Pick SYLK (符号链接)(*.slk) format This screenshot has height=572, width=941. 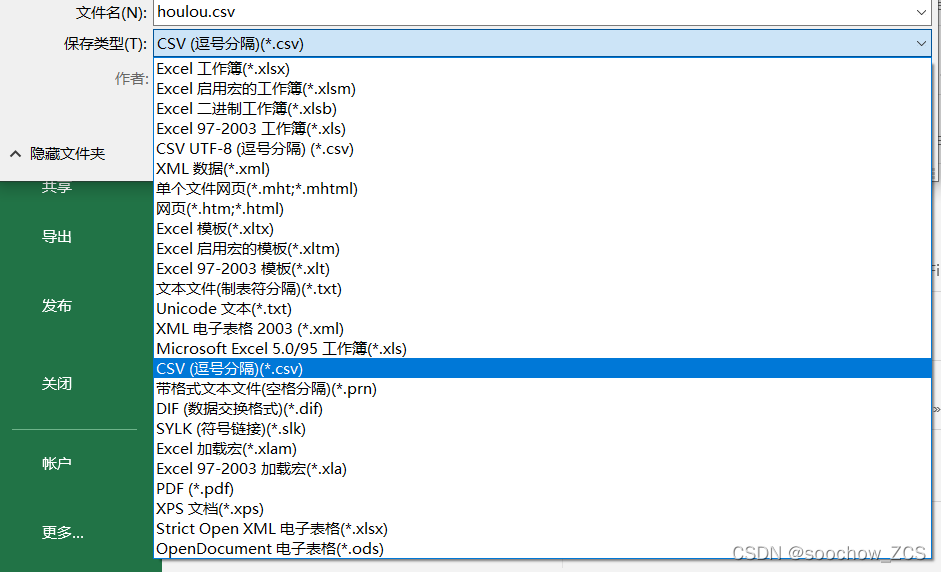tap(542, 429)
